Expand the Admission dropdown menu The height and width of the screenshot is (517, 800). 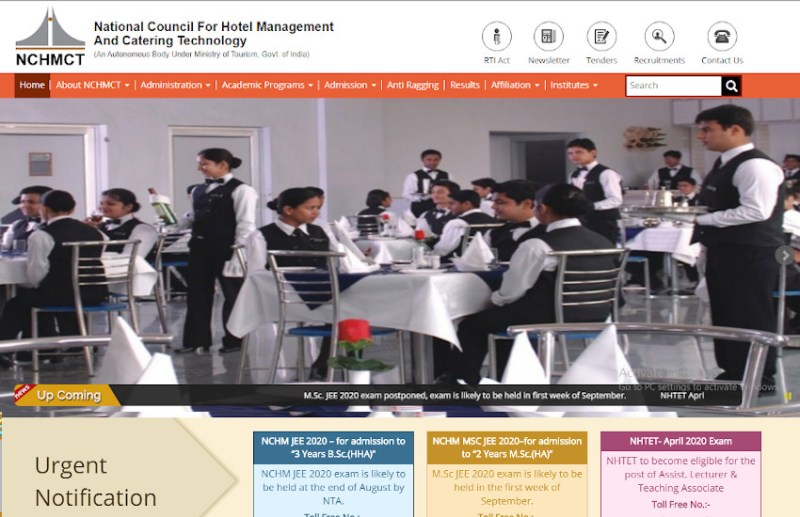(x=350, y=85)
